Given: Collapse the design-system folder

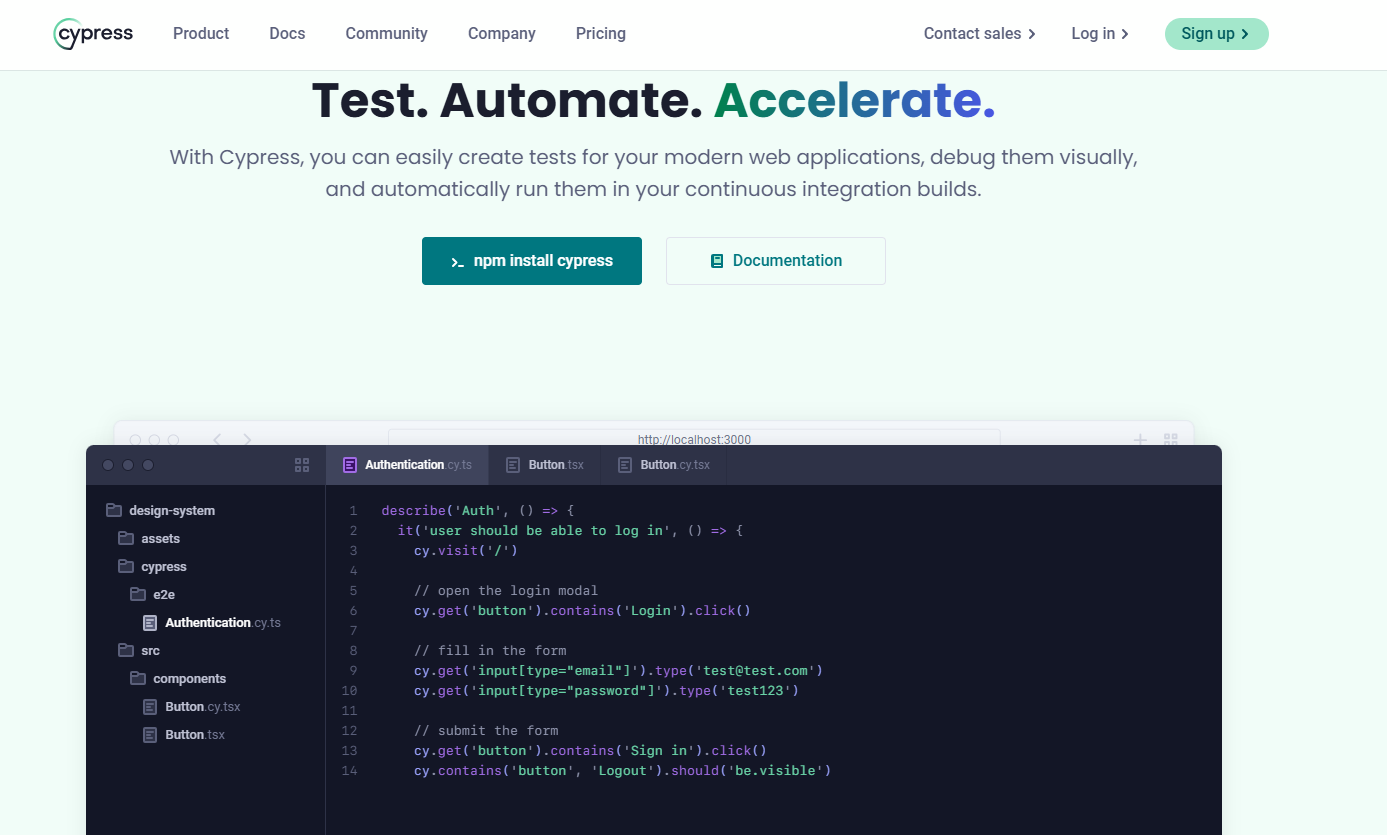Looking at the screenshot, I should click(x=161, y=510).
